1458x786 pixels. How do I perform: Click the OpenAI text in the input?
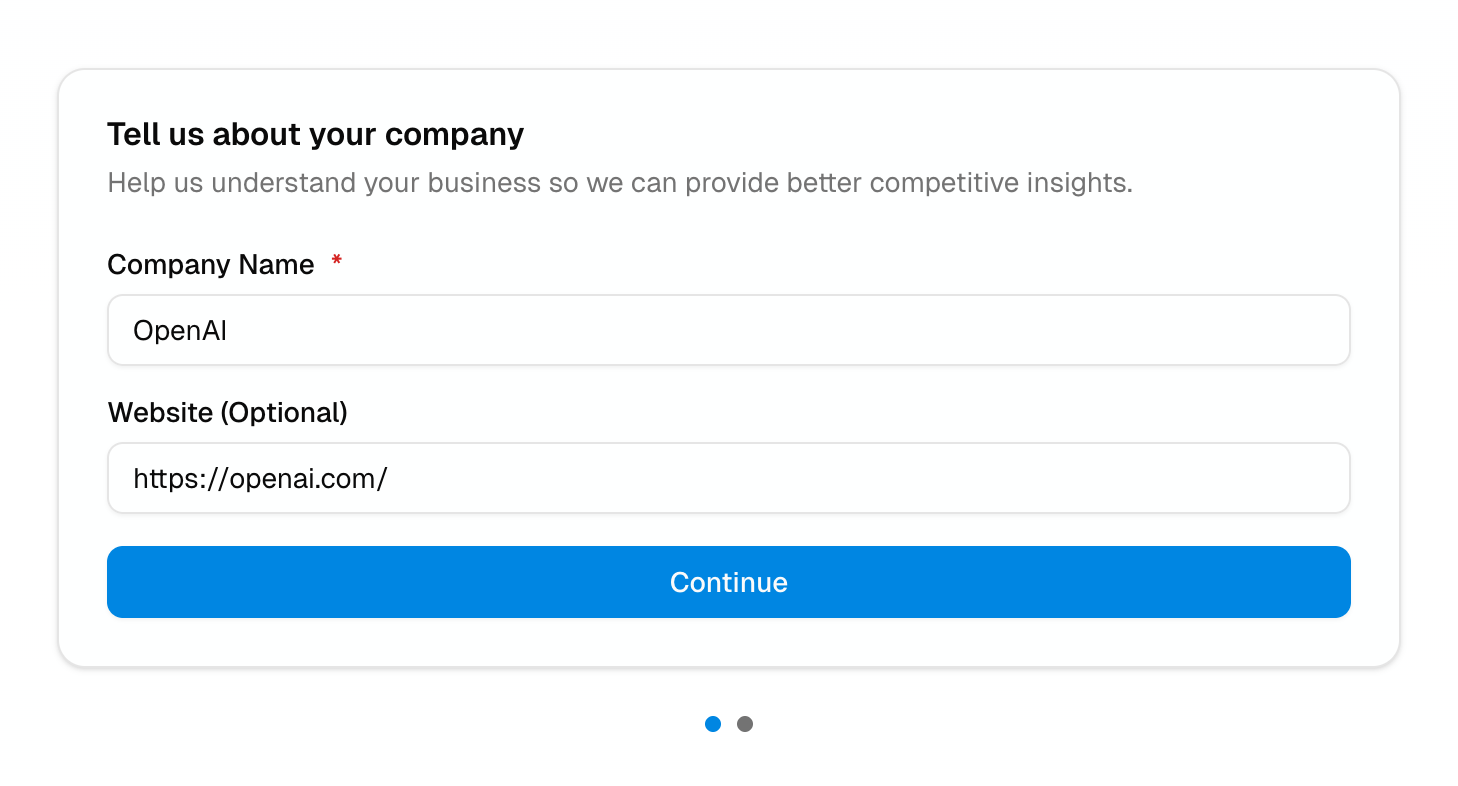coord(180,330)
